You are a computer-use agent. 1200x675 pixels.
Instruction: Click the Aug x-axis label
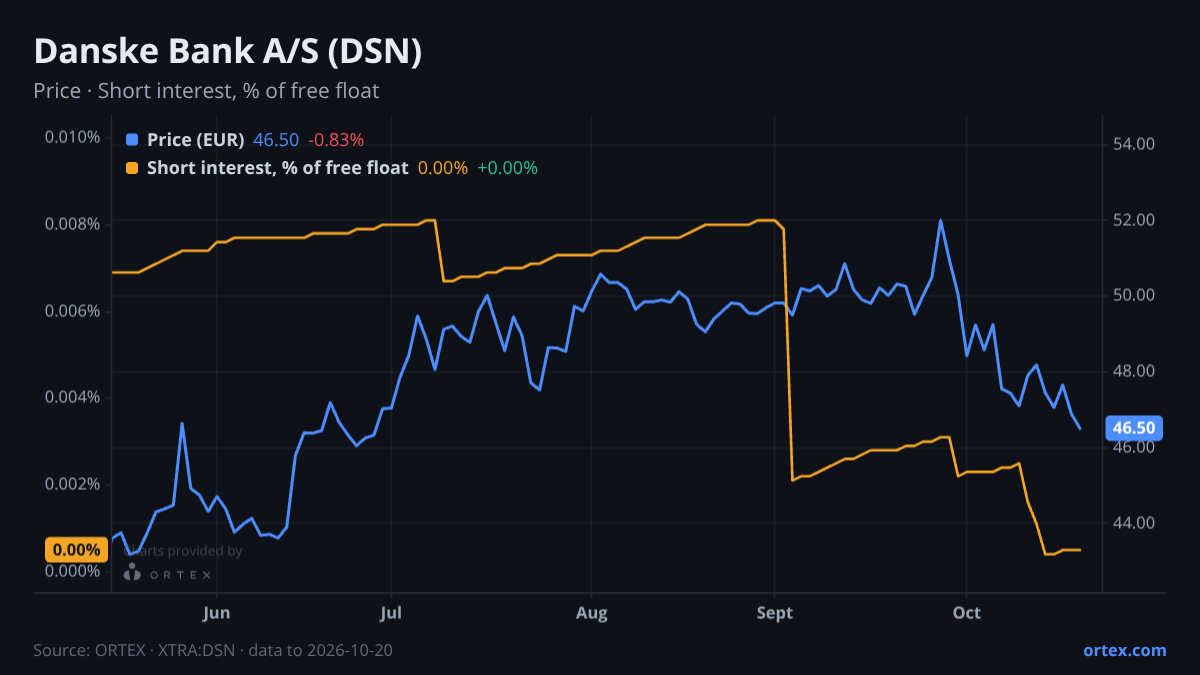[592, 612]
